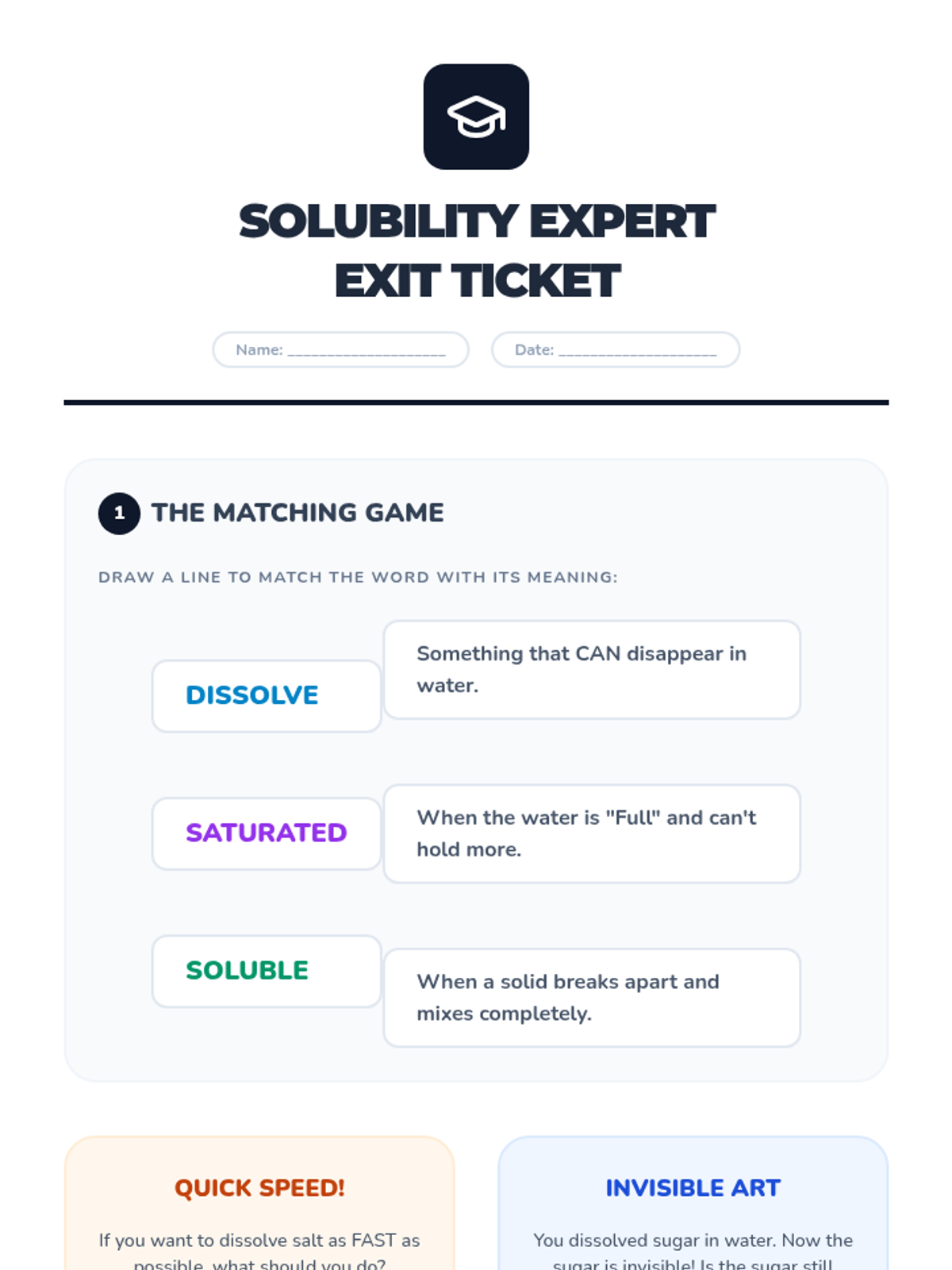Fill in the Name field
The width and height of the screenshot is (952, 1270).
341,350
